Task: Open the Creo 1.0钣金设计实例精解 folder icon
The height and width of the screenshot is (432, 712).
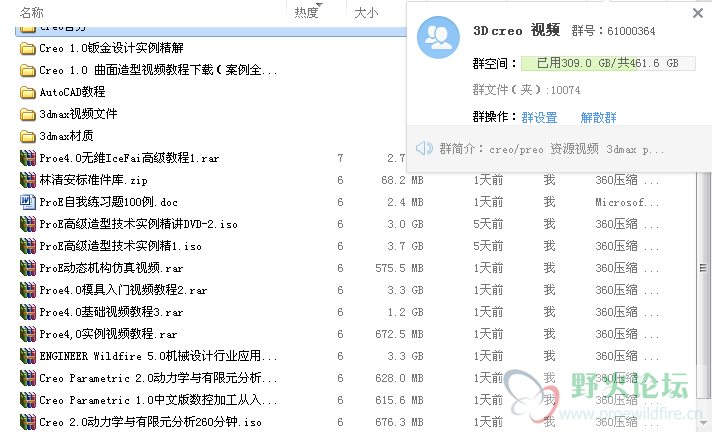Action: 28,48
